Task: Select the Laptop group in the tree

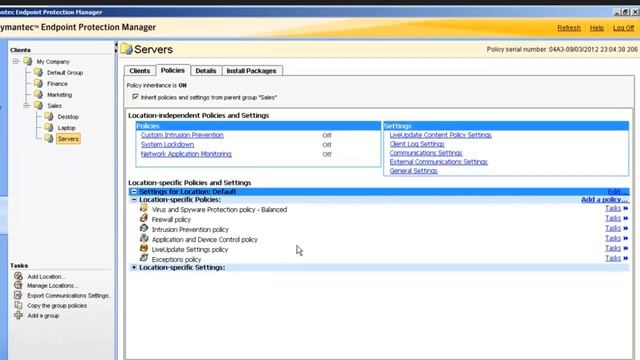Action: (67, 128)
